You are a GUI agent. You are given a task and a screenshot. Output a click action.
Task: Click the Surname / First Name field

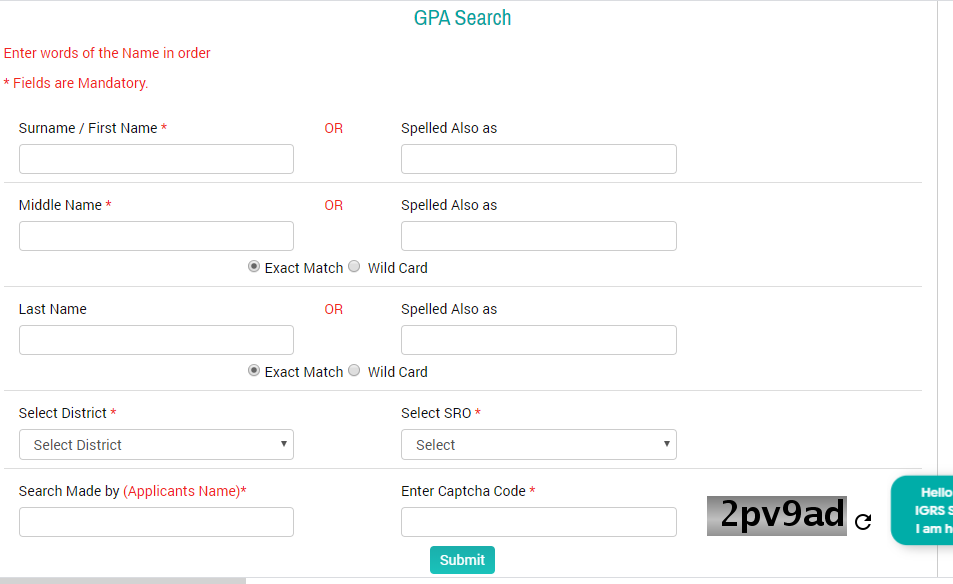click(x=156, y=158)
